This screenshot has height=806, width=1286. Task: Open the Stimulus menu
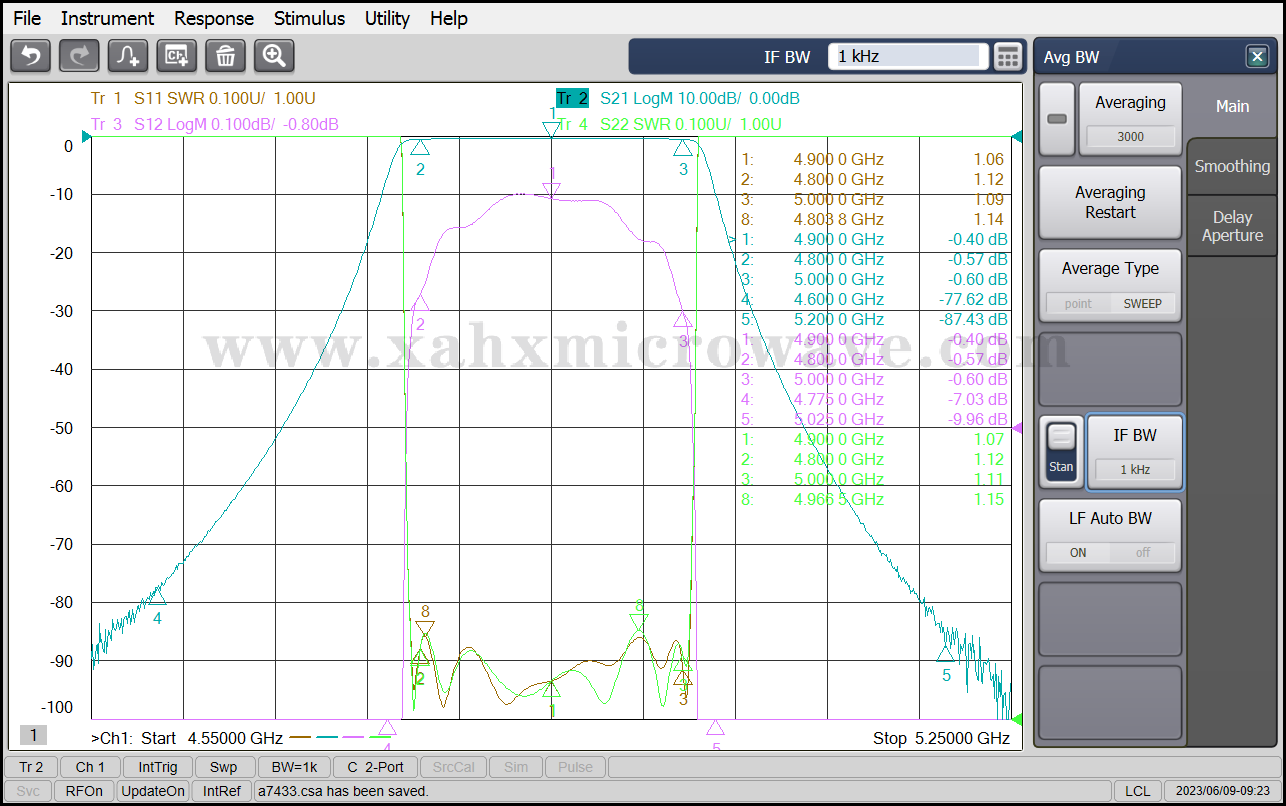coord(309,18)
